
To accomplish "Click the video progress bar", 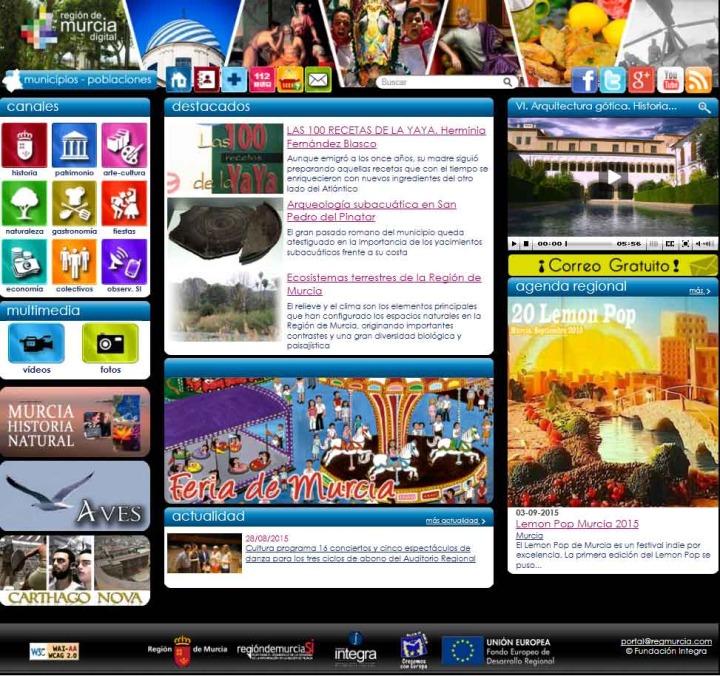I will pos(590,244).
